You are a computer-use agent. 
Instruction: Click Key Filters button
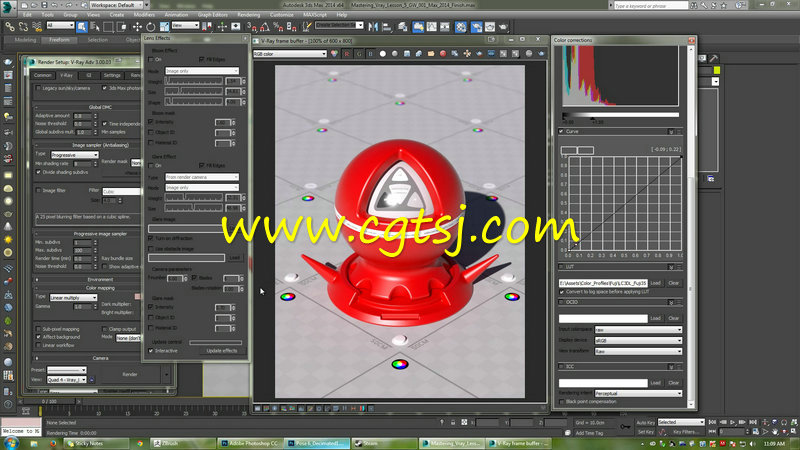coord(685,432)
